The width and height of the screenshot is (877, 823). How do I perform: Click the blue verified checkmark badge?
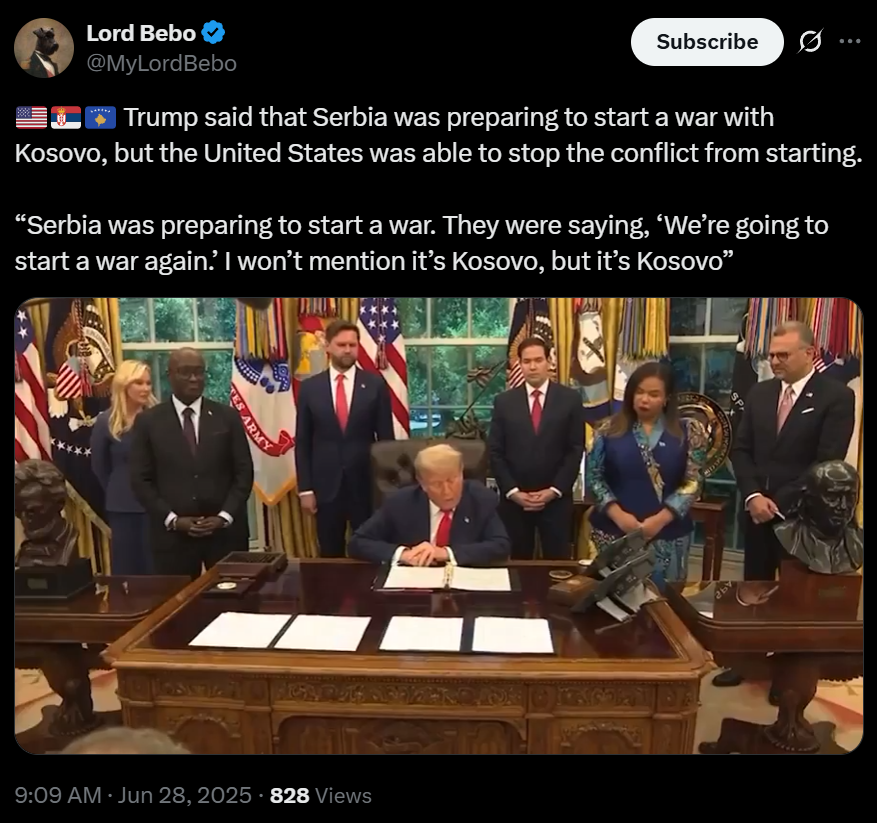[213, 33]
